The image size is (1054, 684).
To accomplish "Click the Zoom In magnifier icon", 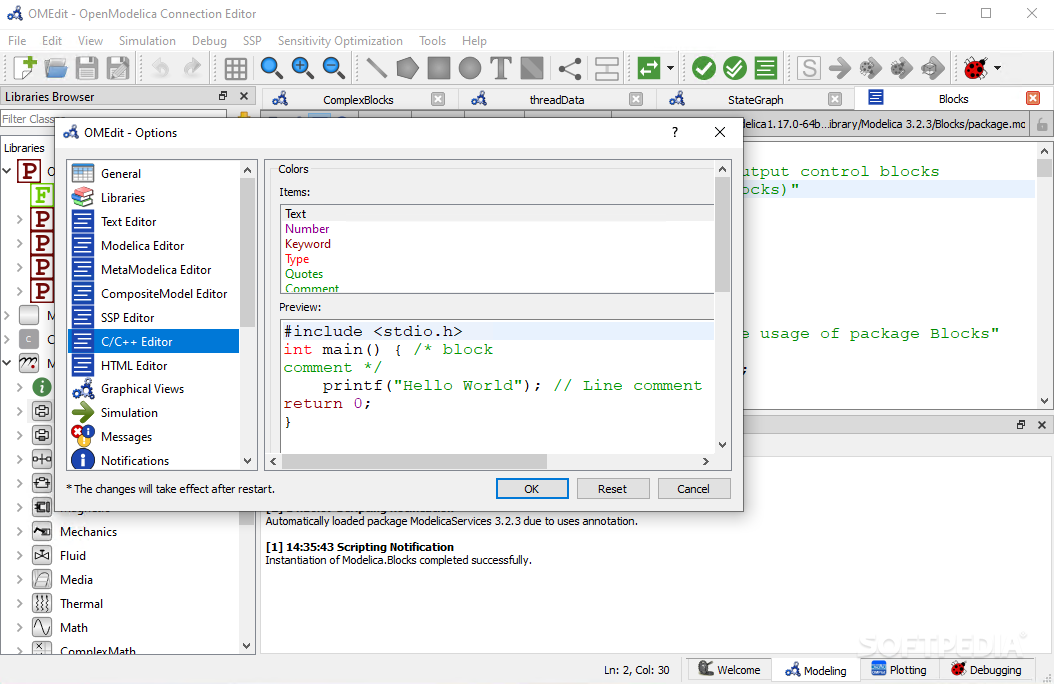I will [302, 68].
